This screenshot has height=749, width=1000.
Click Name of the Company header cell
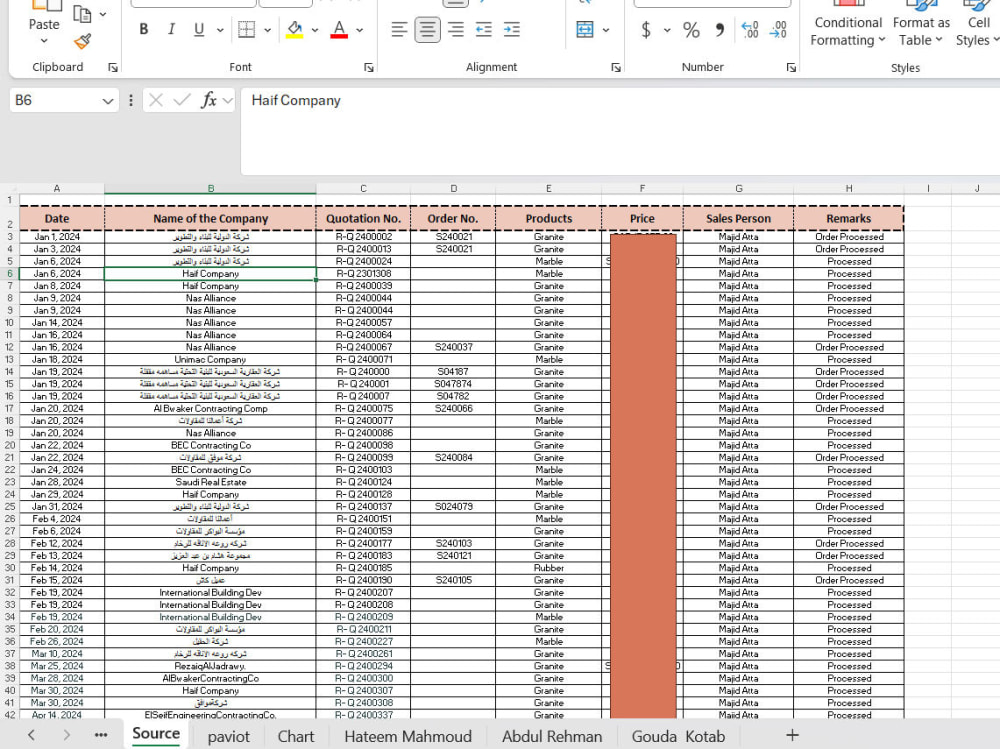(x=210, y=218)
